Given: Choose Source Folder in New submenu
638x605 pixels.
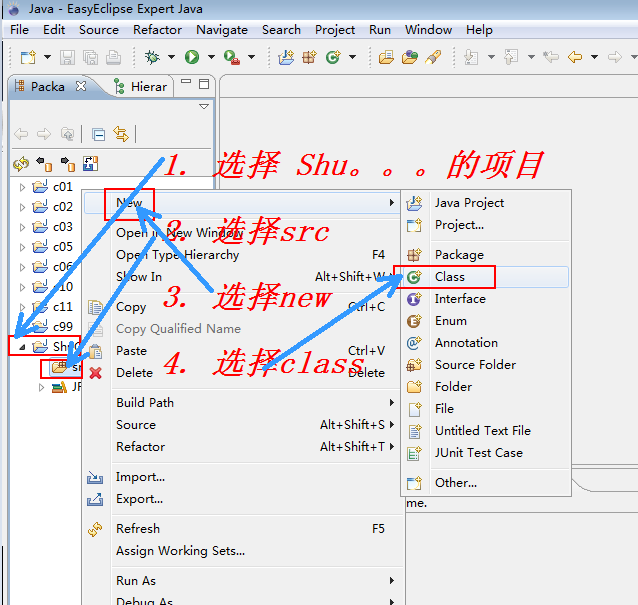Looking at the screenshot, I should pyautogui.click(x=485, y=365).
